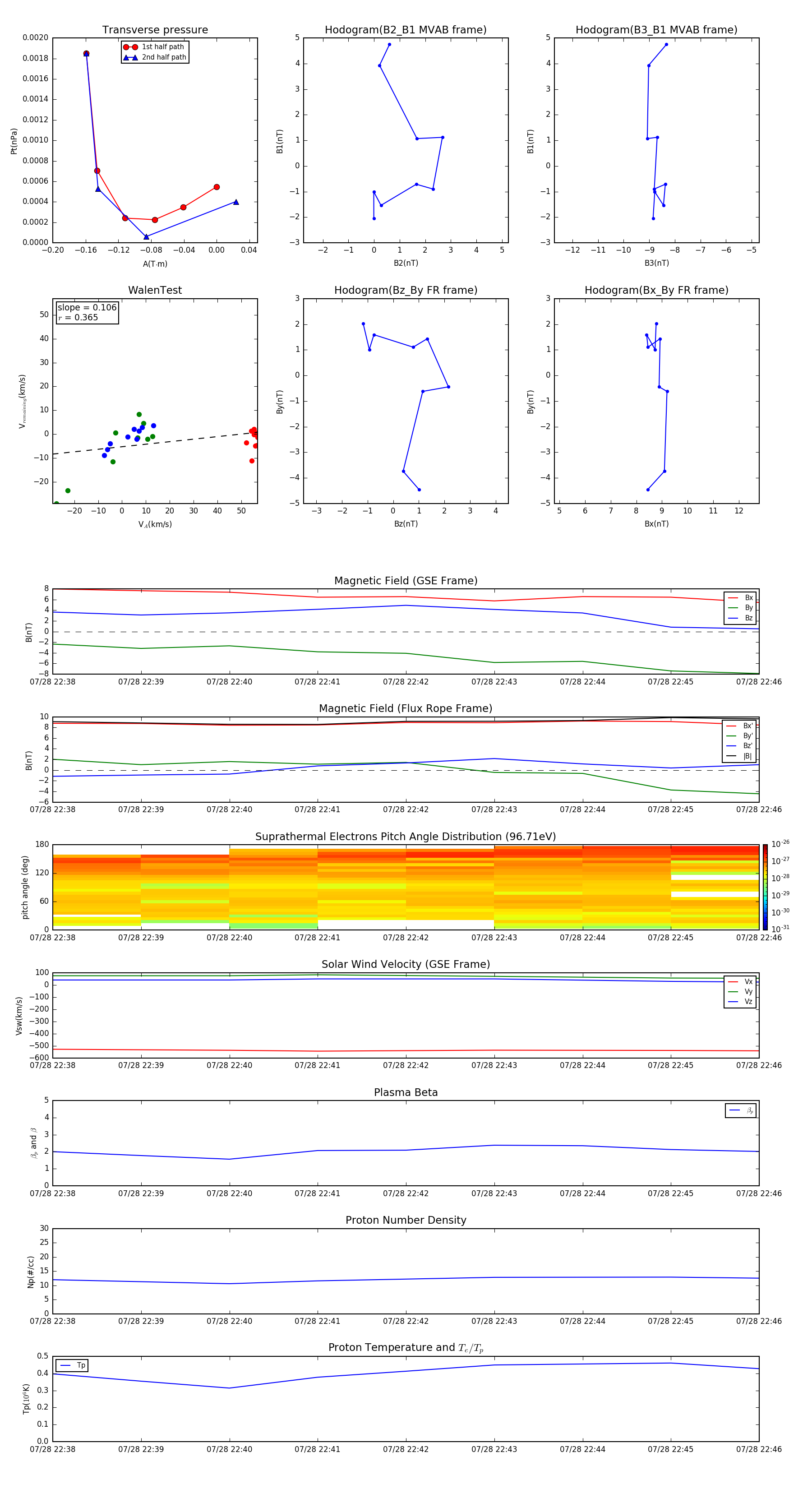812x1489 pixels.
Task: Click the 'Bx(nT)' x-axis label
Action: pos(656,524)
